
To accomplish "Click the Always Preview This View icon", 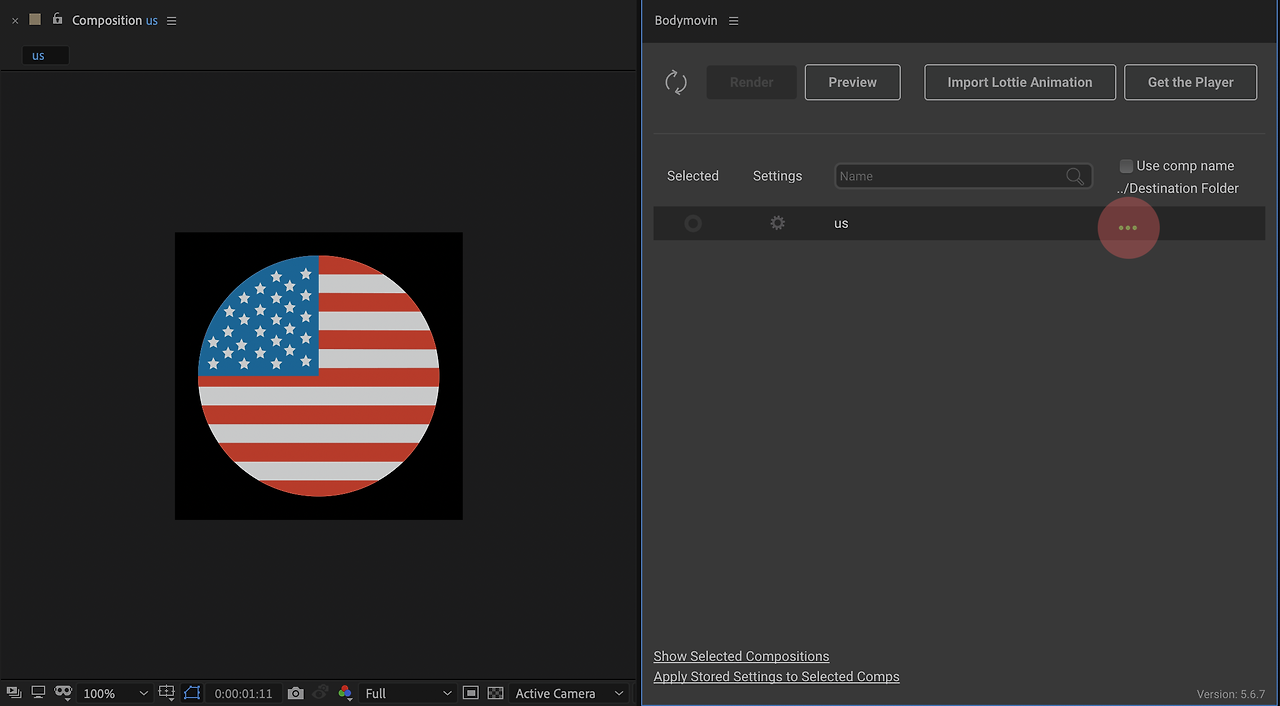I will tap(14, 693).
